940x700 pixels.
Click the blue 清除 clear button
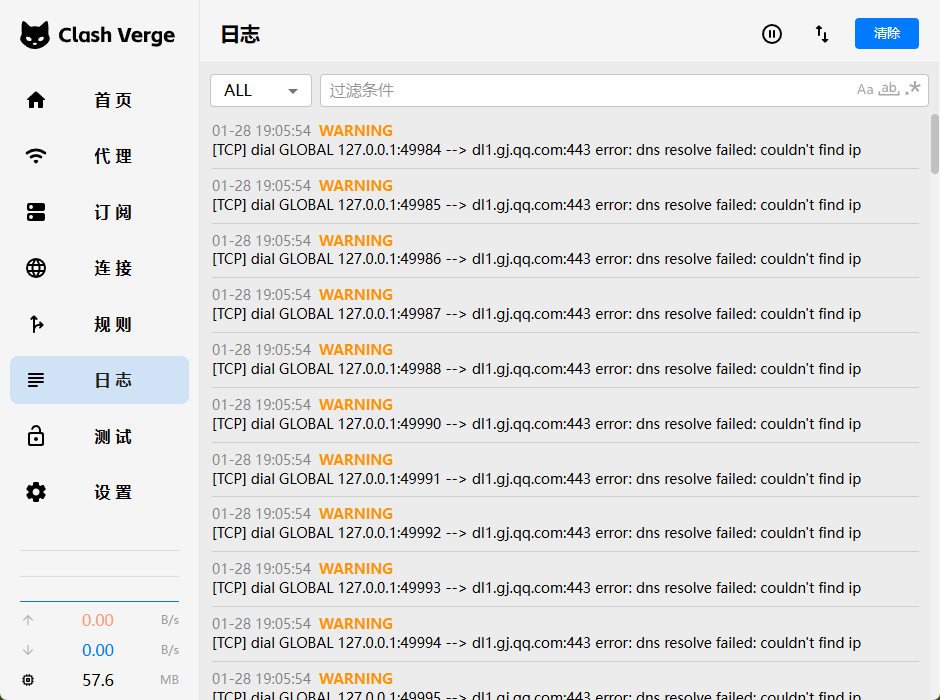click(886, 33)
